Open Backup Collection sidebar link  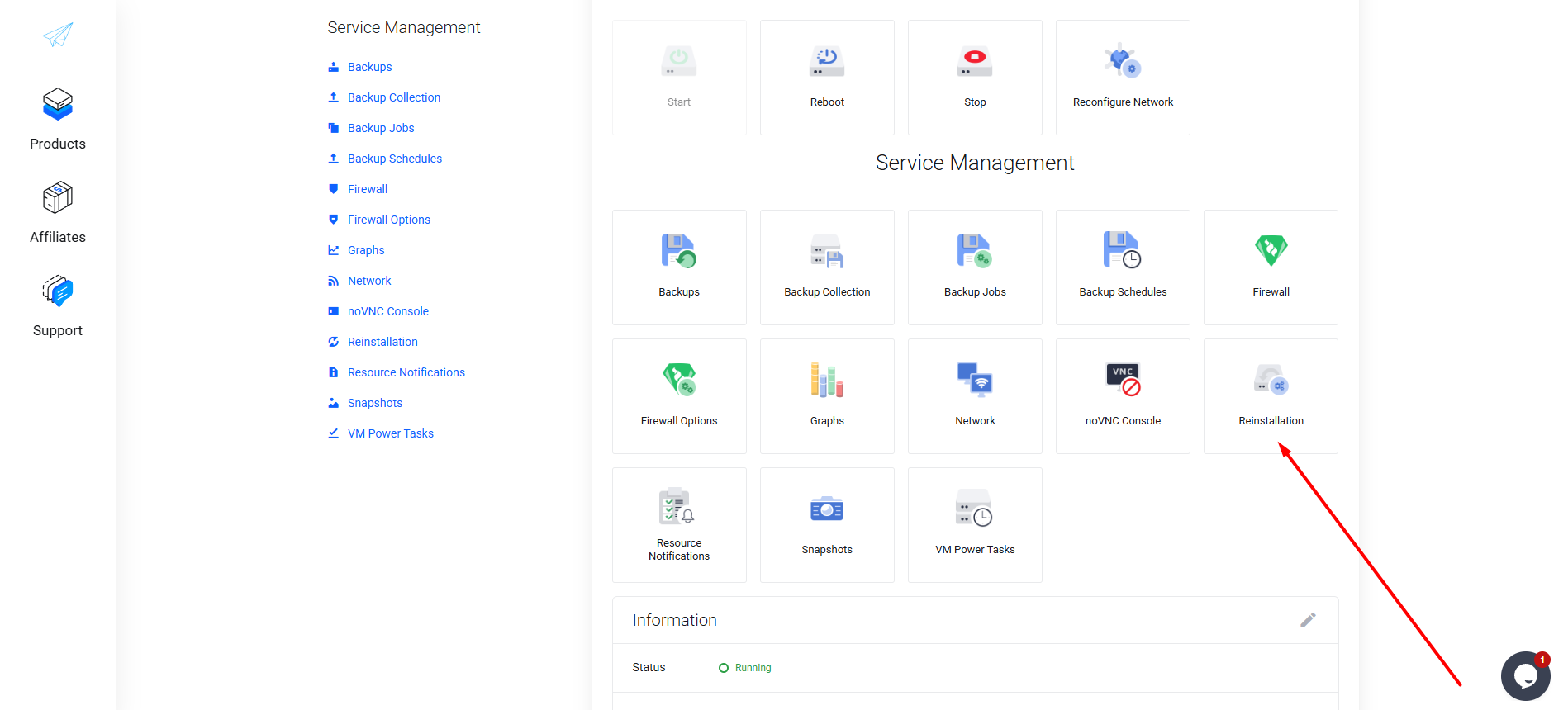[394, 97]
